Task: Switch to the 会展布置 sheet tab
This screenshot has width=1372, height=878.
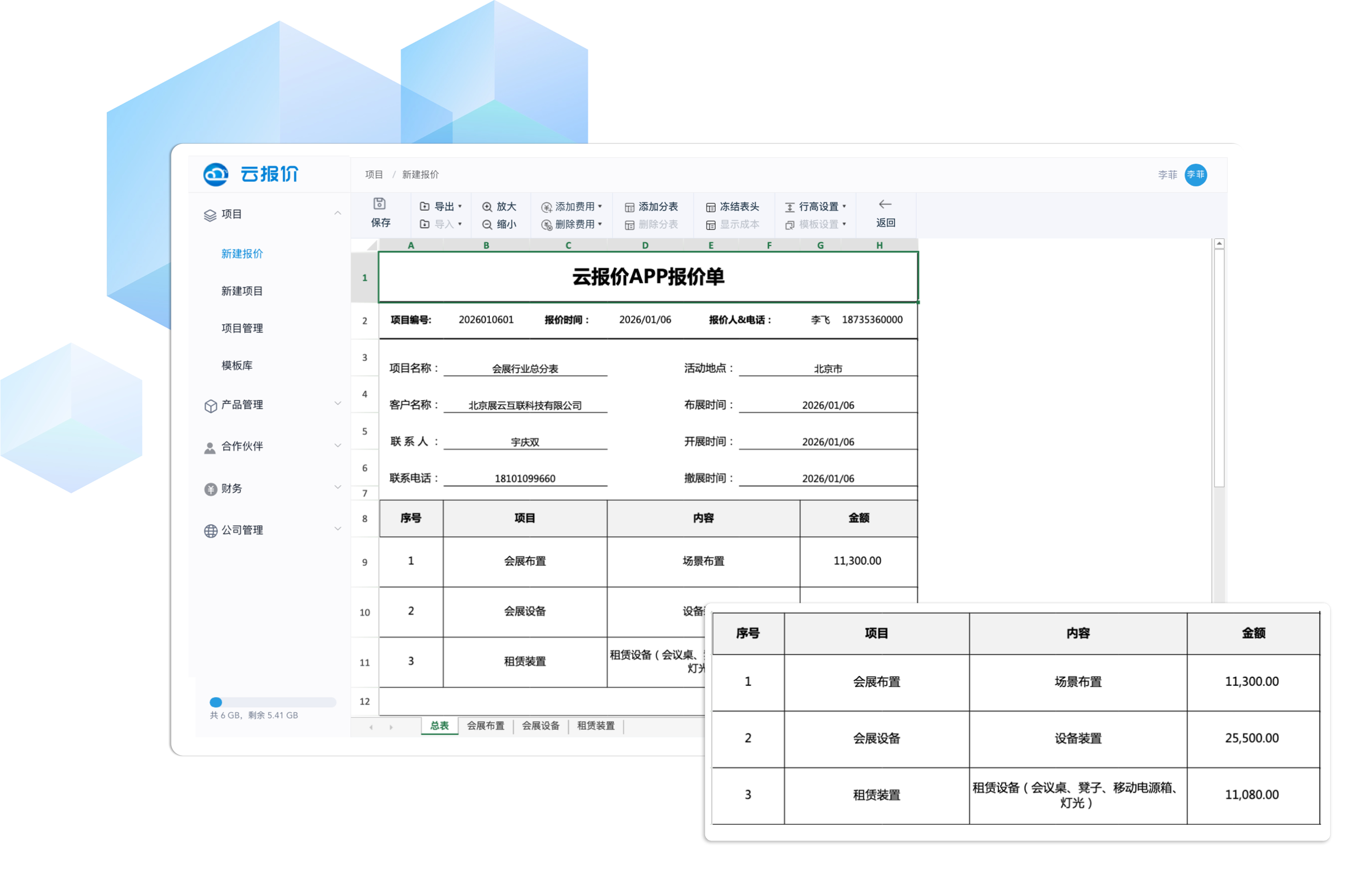Action: point(485,726)
